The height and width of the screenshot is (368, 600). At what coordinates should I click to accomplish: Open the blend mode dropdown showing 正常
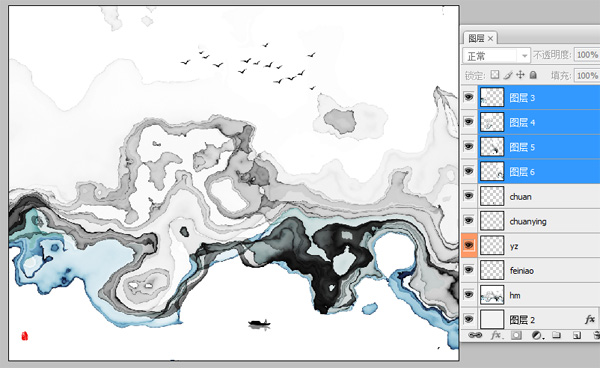(496, 56)
